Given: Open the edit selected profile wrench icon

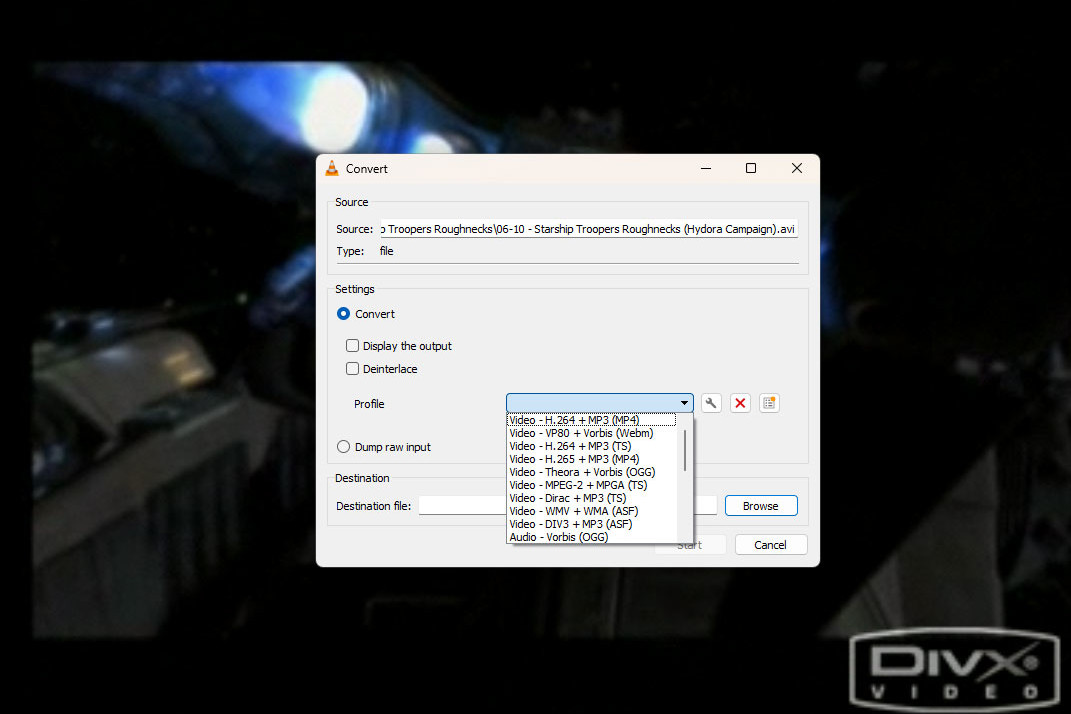Looking at the screenshot, I should [710, 402].
